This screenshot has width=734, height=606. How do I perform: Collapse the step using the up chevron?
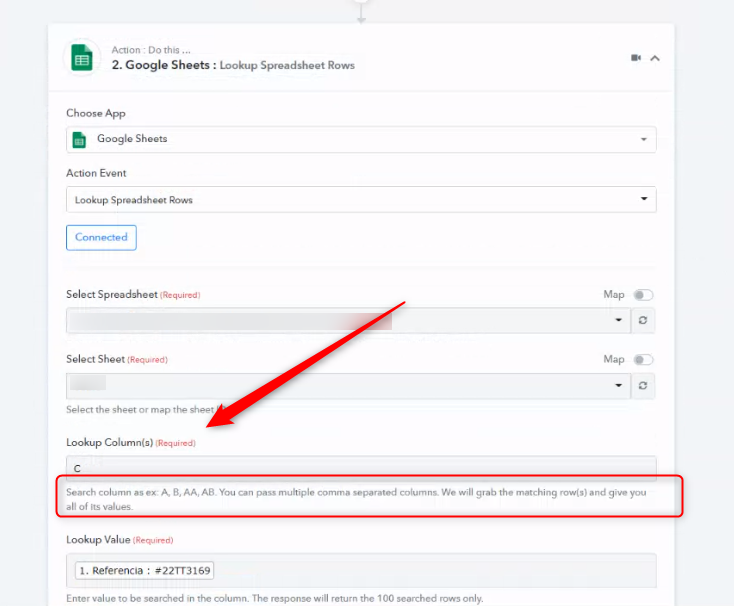pyautogui.click(x=655, y=58)
